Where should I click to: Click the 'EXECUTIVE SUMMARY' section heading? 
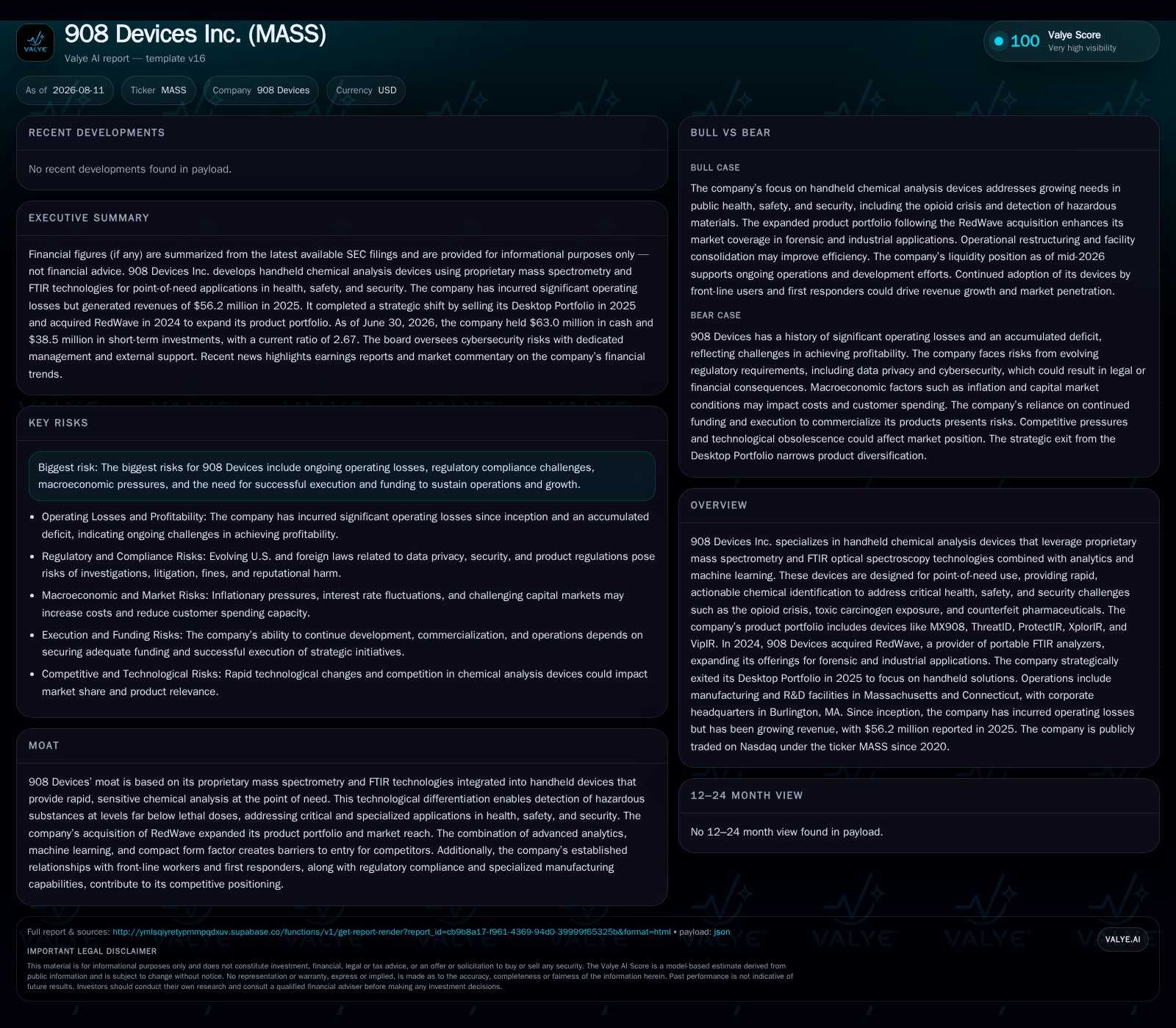tap(89, 218)
